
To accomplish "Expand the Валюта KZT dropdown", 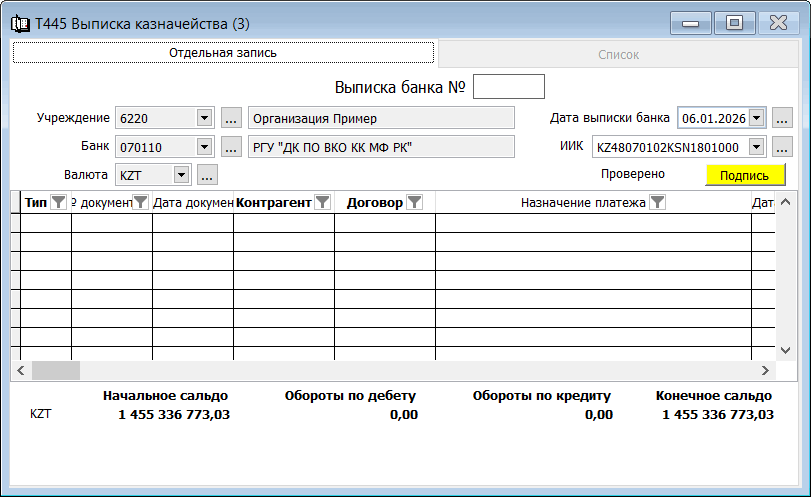I will (x=181, y=175).
